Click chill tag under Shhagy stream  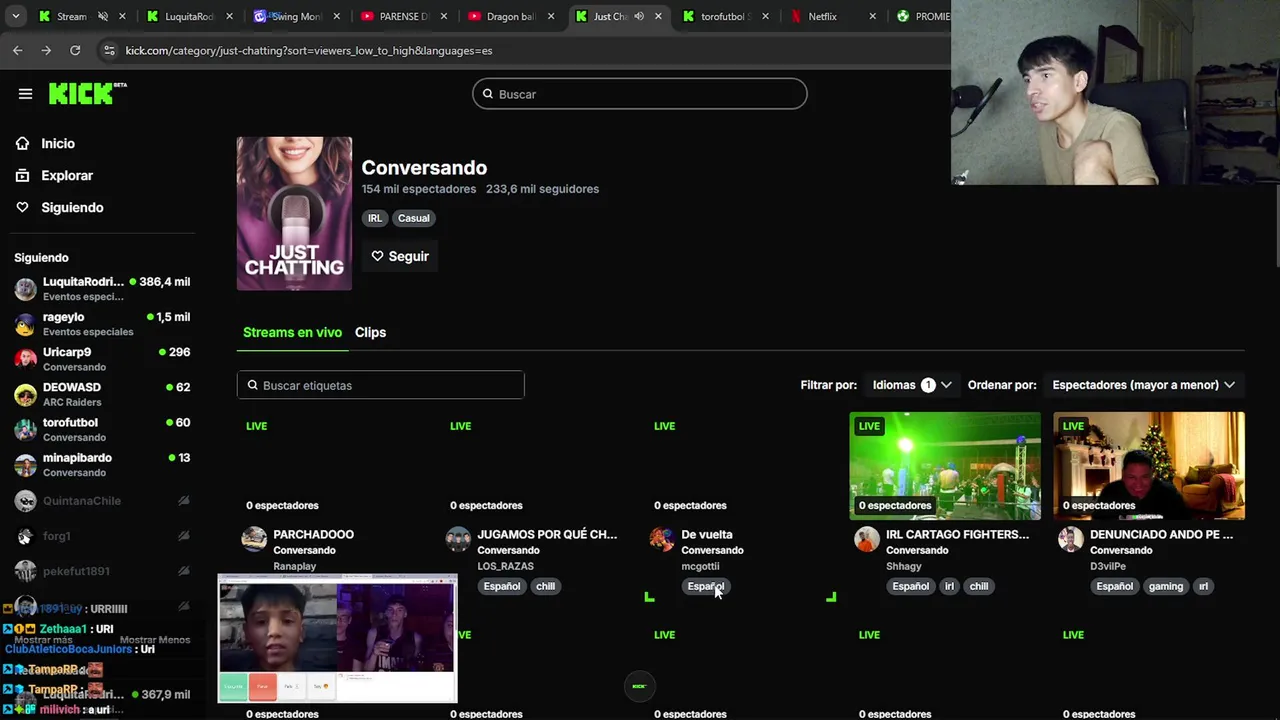coord(979,586)
